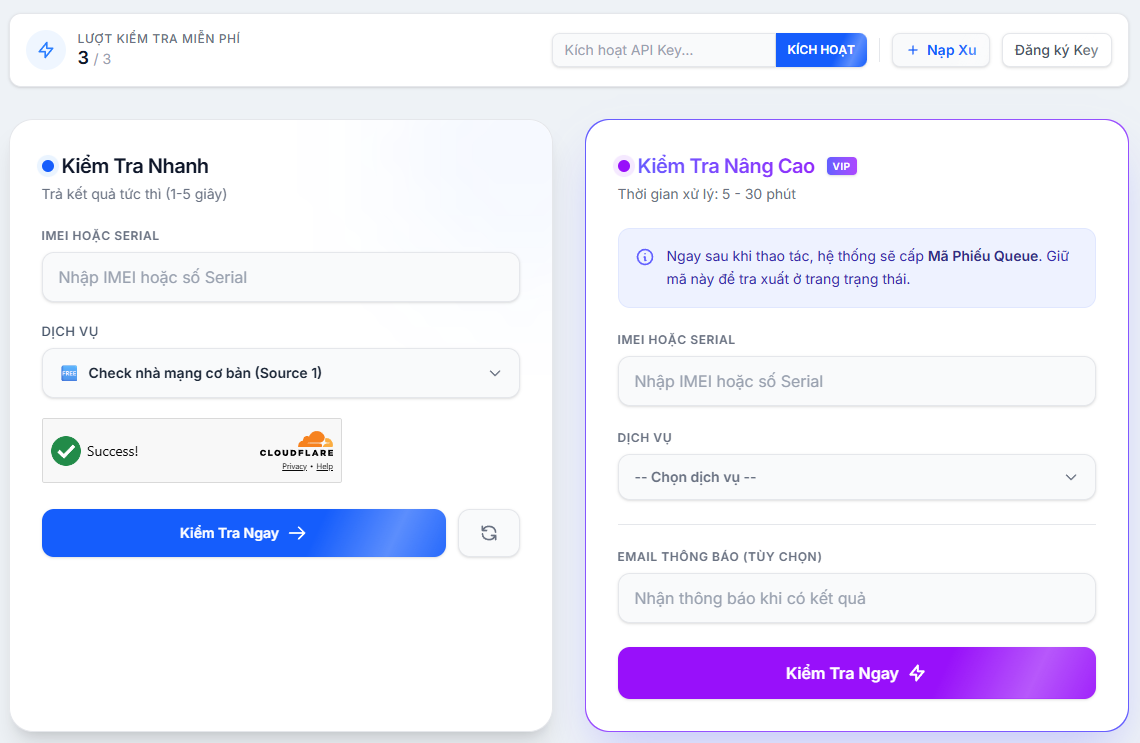The height and width of the screenshot is (743, 1140).
Task: Click the green Success checkmark icon
Action: [66, 451]
